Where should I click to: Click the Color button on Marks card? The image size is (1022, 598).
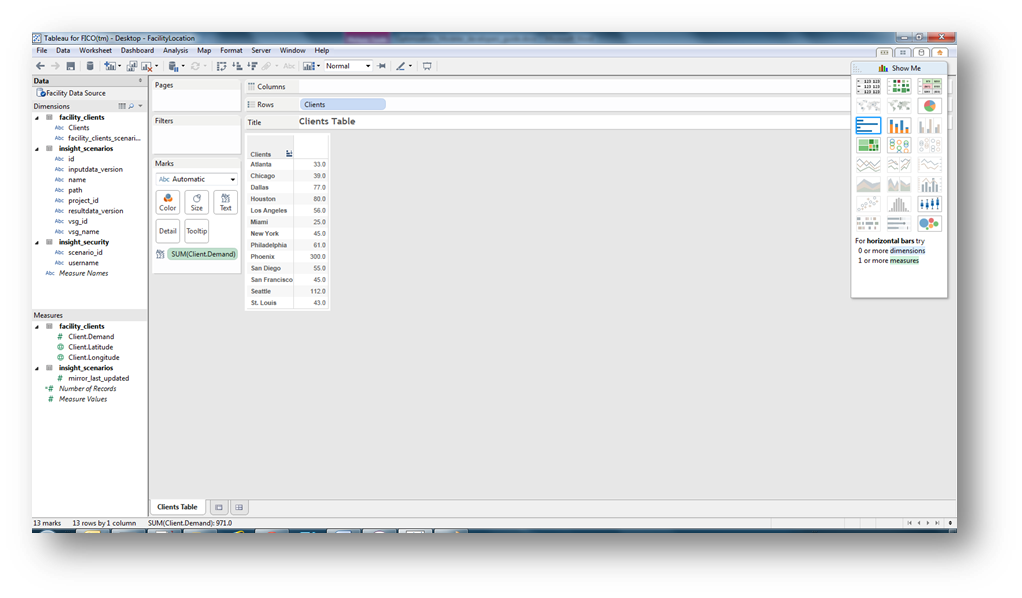click(x=168, y=202)
